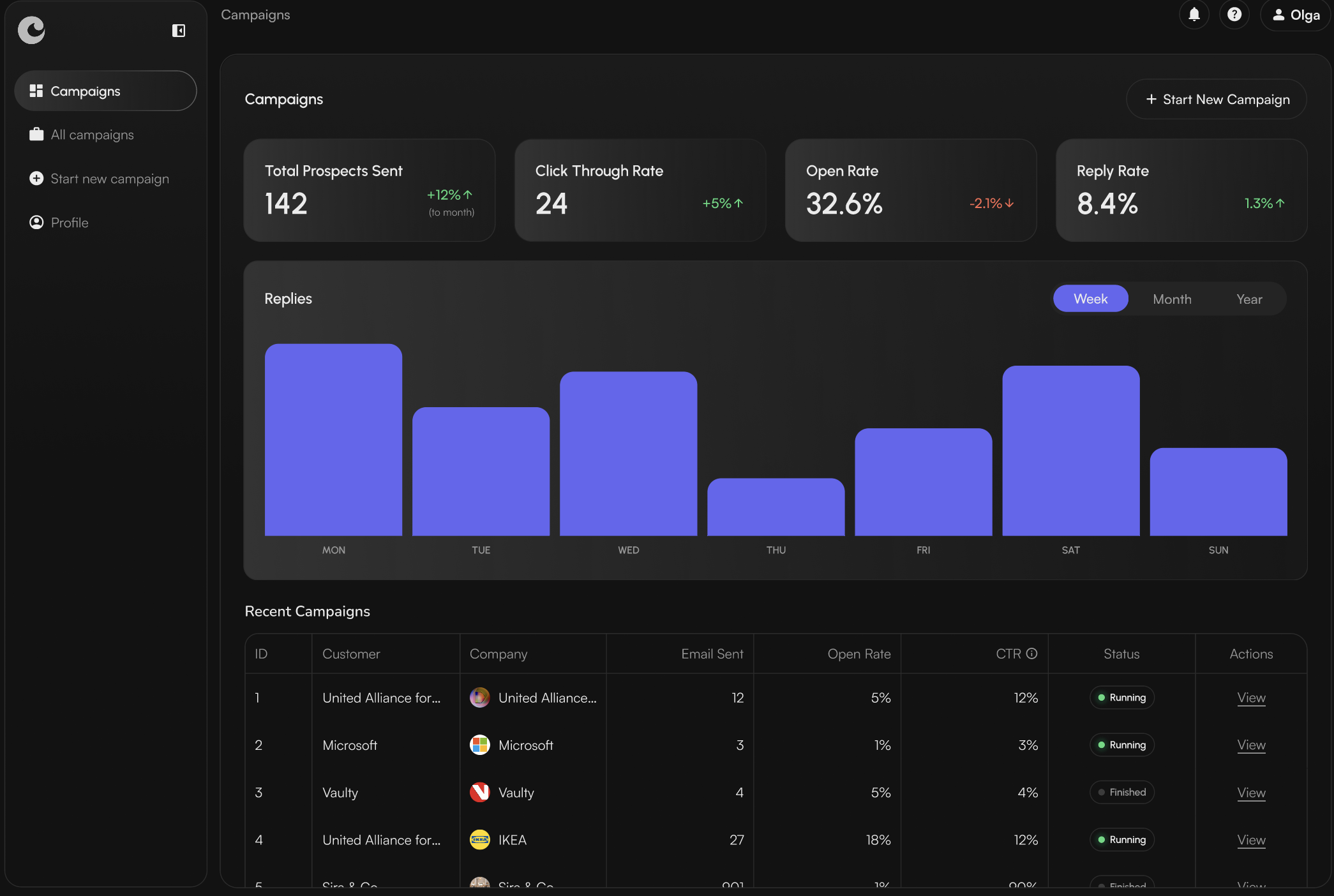This screenshot has height=896, width=1334.
Task: Switch replies chart to Year
Action: pos(1249,299)
